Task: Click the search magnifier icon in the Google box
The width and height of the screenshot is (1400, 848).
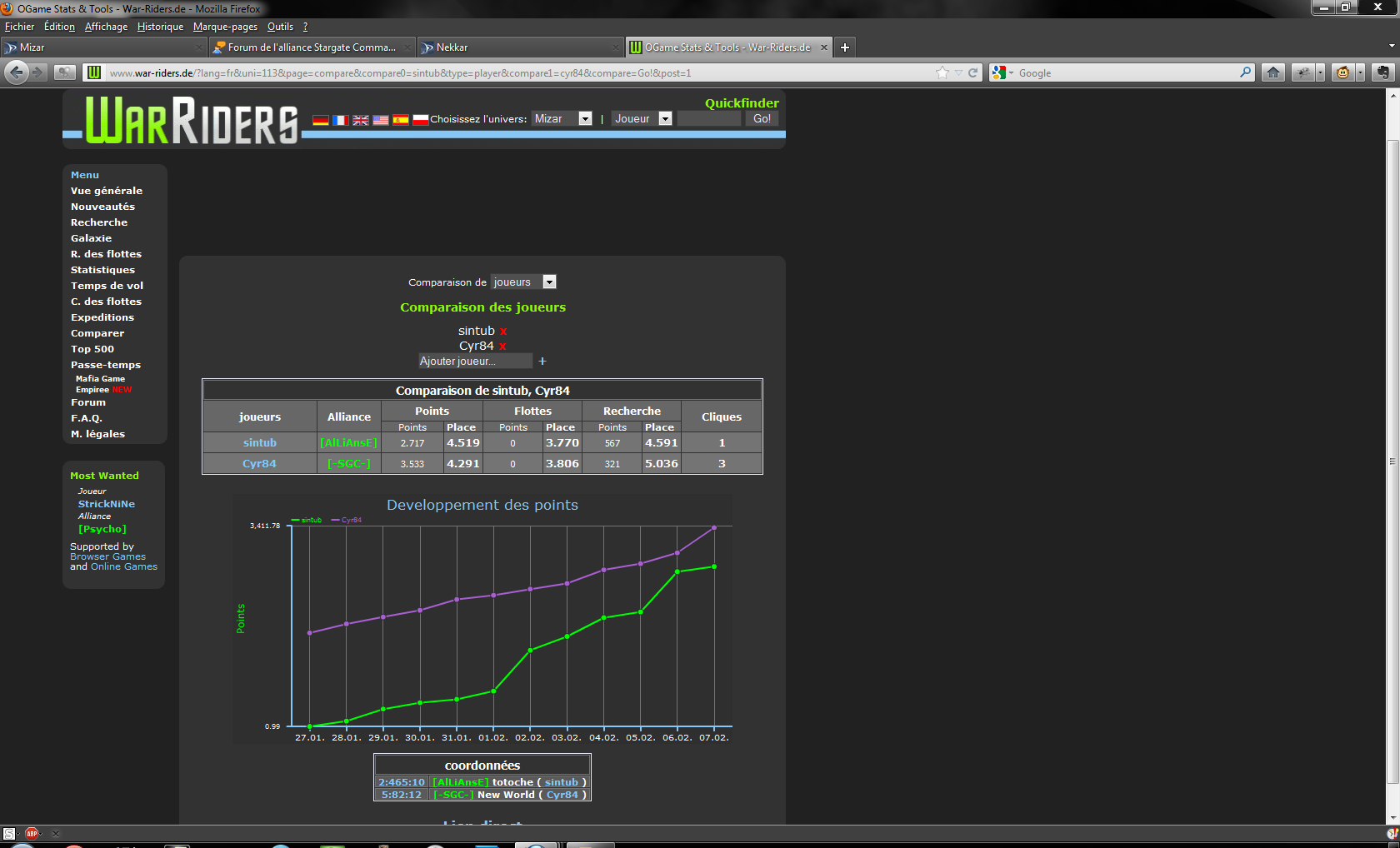Action: point(1246,72)
